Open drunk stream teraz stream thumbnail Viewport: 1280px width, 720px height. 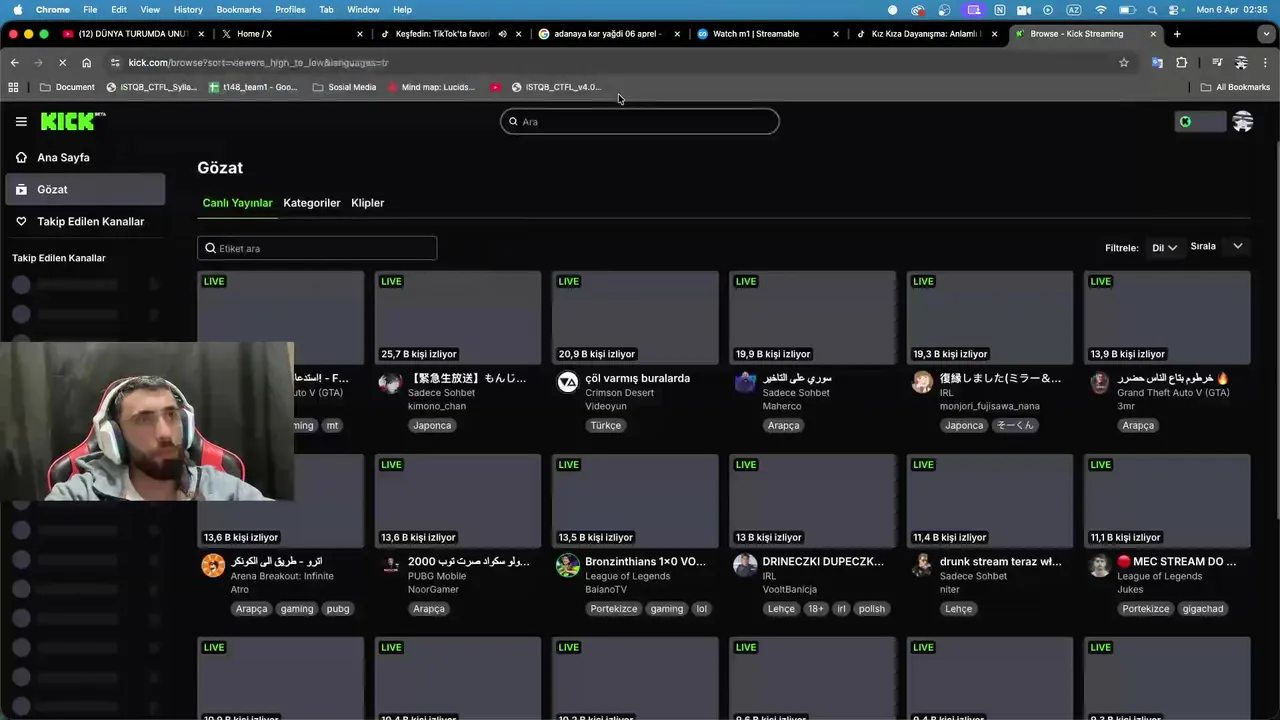(990, 501)
